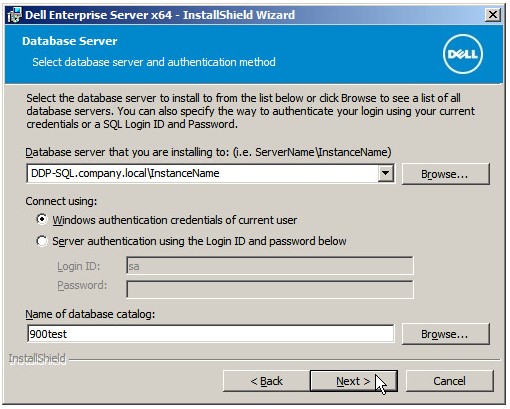Browse for the database catalog name
The image size is (510, 409).
point(445,334)
